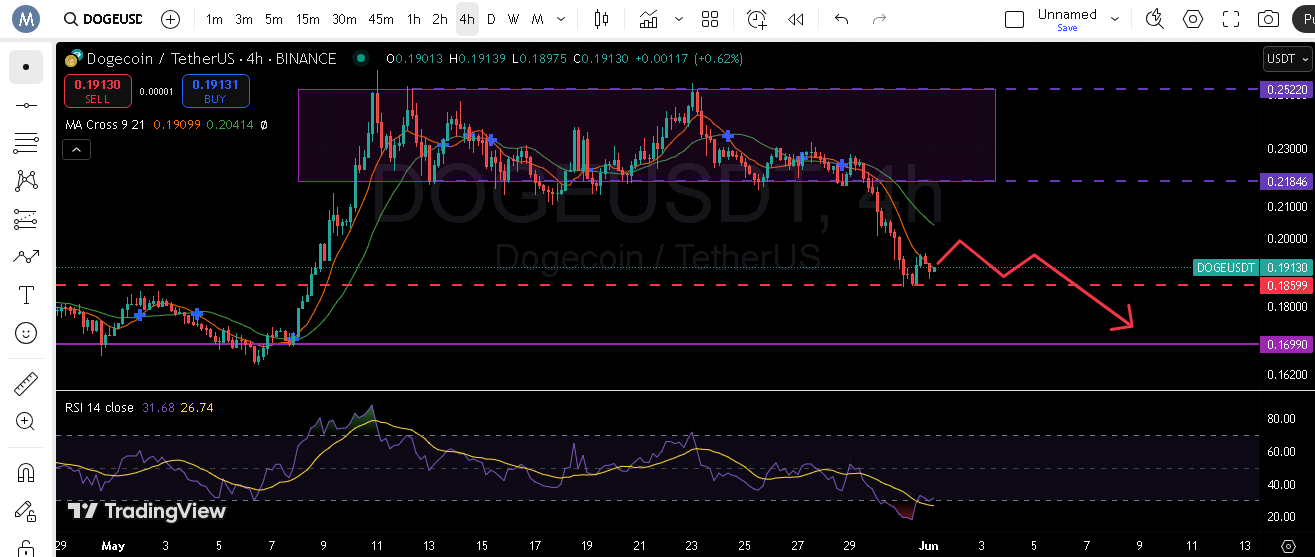Image resolution: width=1315 pixels, height=557 pixels.
Task: Take a chart snapshot with camera icon
Action: pos(1268,19)
